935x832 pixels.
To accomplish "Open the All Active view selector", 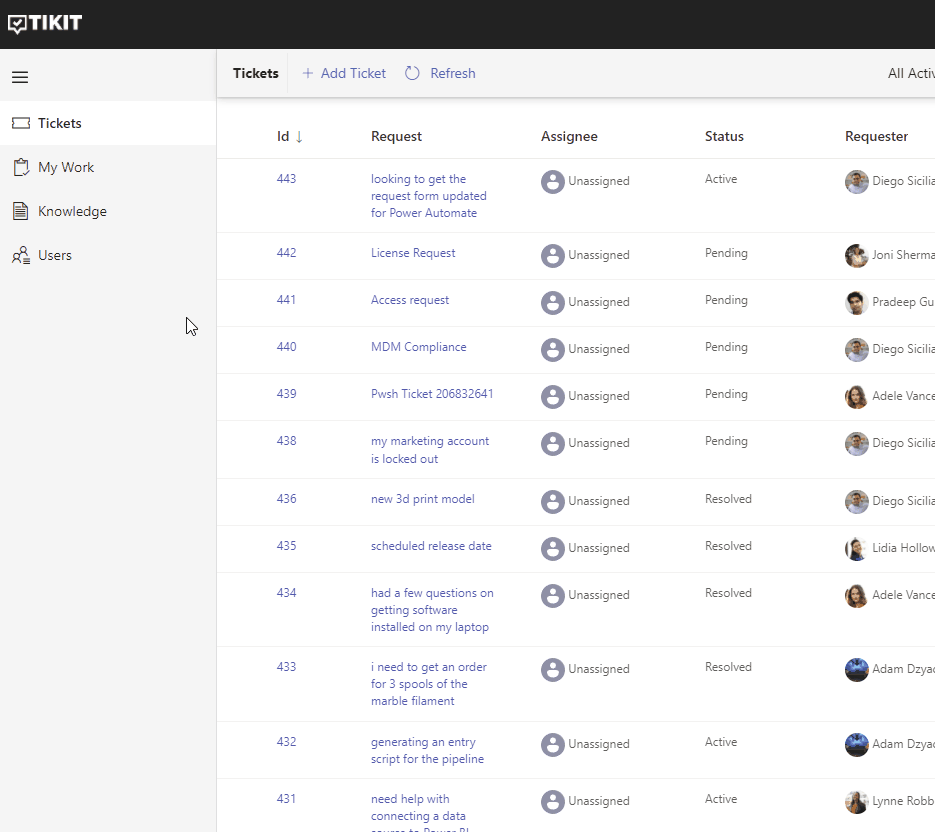I will (910, 73).
